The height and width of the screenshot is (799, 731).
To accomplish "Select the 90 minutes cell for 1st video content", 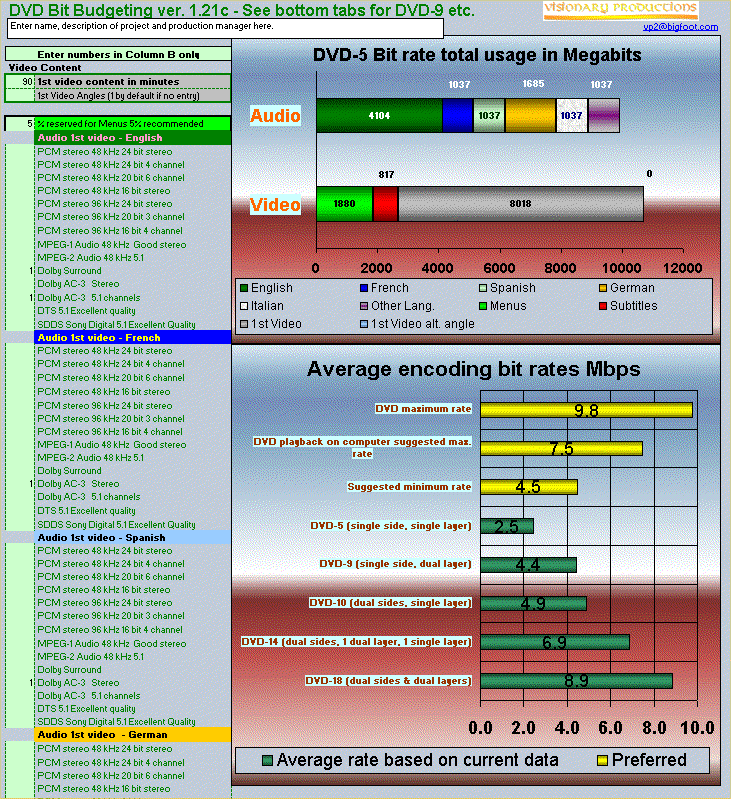I will [20, 82].
